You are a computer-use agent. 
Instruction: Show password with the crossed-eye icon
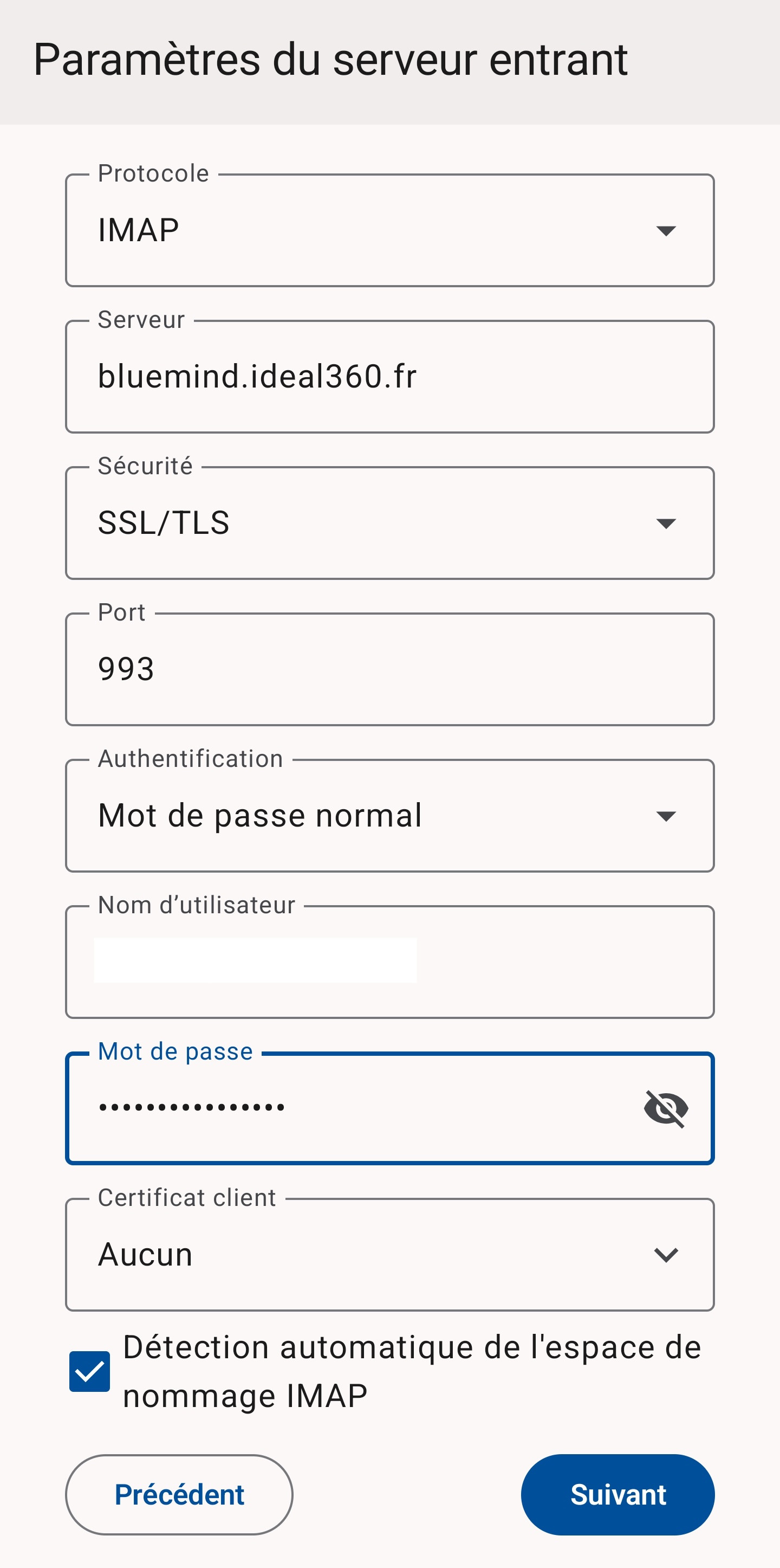click(666, 1108)
